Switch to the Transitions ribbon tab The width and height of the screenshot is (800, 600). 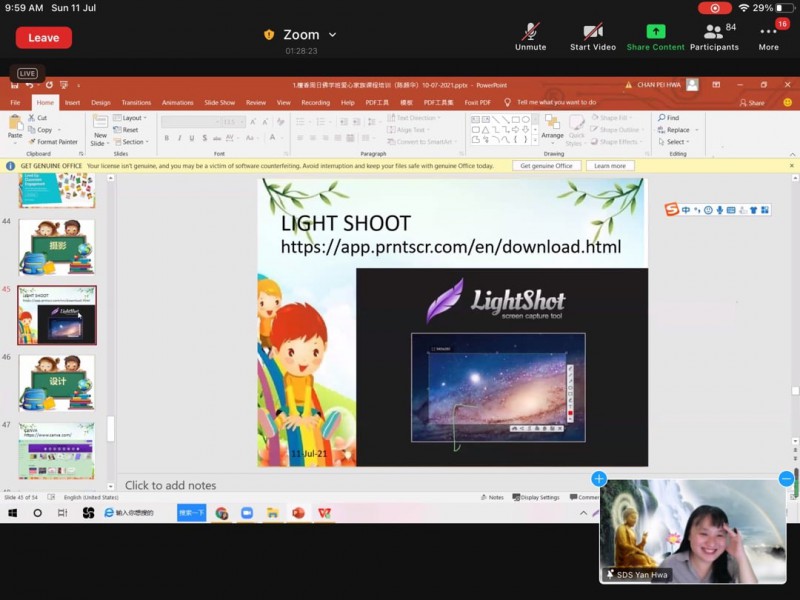tap(136, 102)
